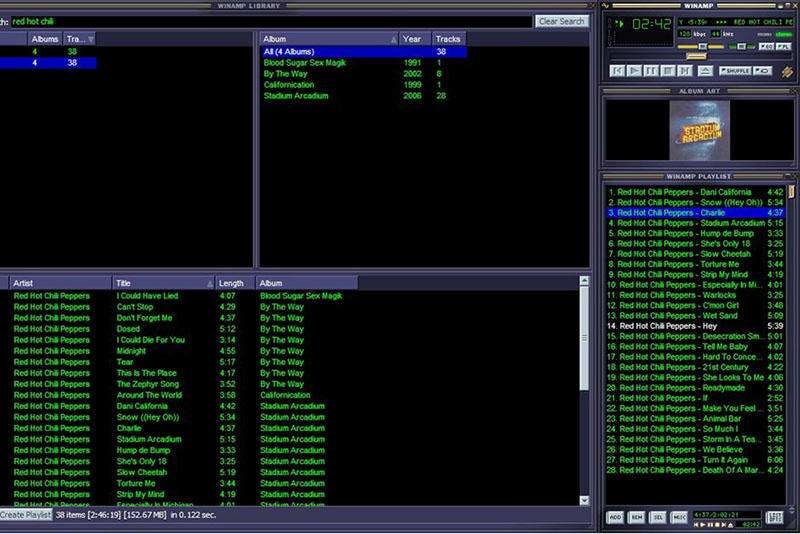
Task: Toggle the Repeat button
Action: click(763, 71)
